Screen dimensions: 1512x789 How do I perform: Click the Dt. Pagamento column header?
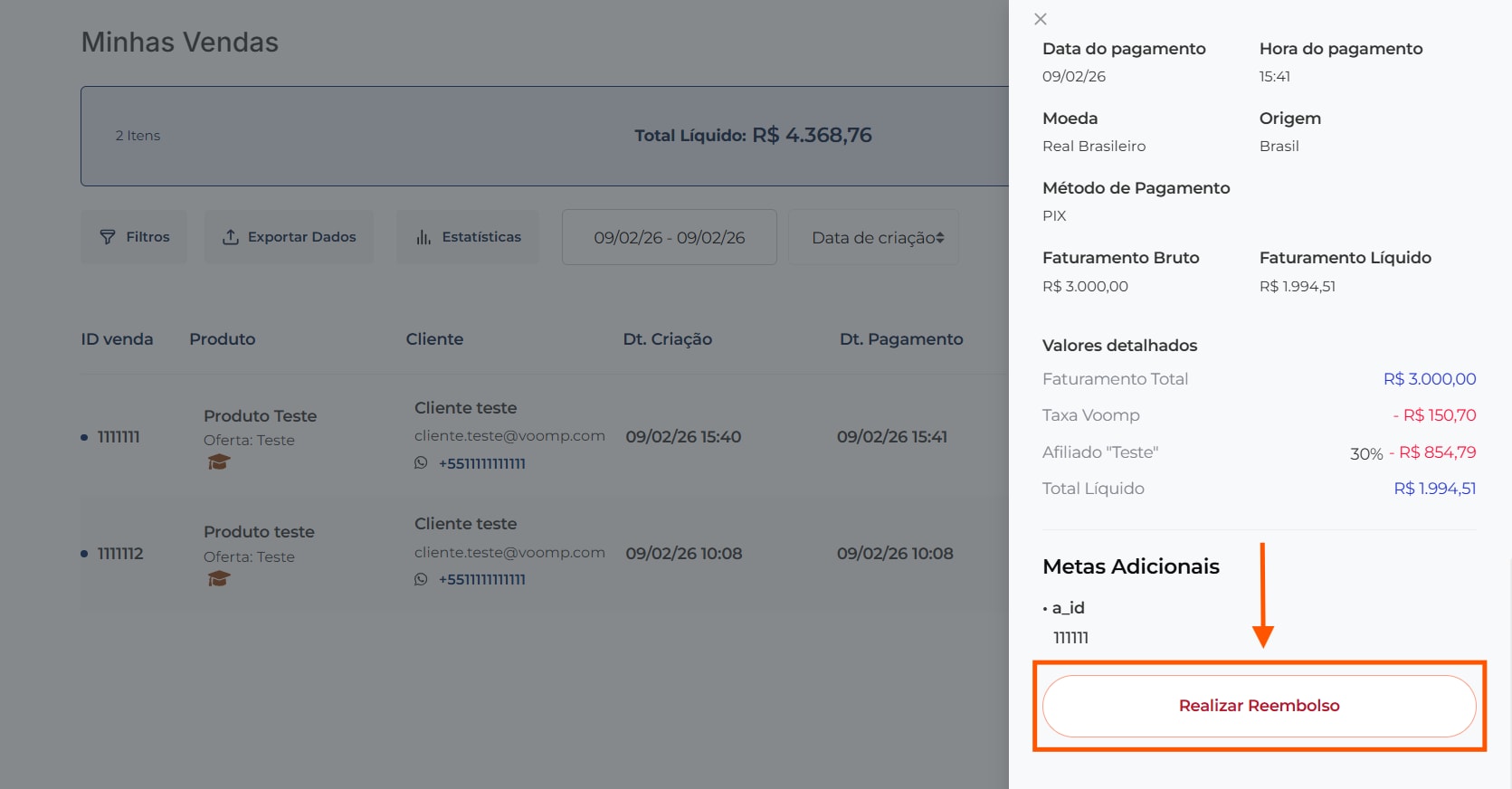900,339
